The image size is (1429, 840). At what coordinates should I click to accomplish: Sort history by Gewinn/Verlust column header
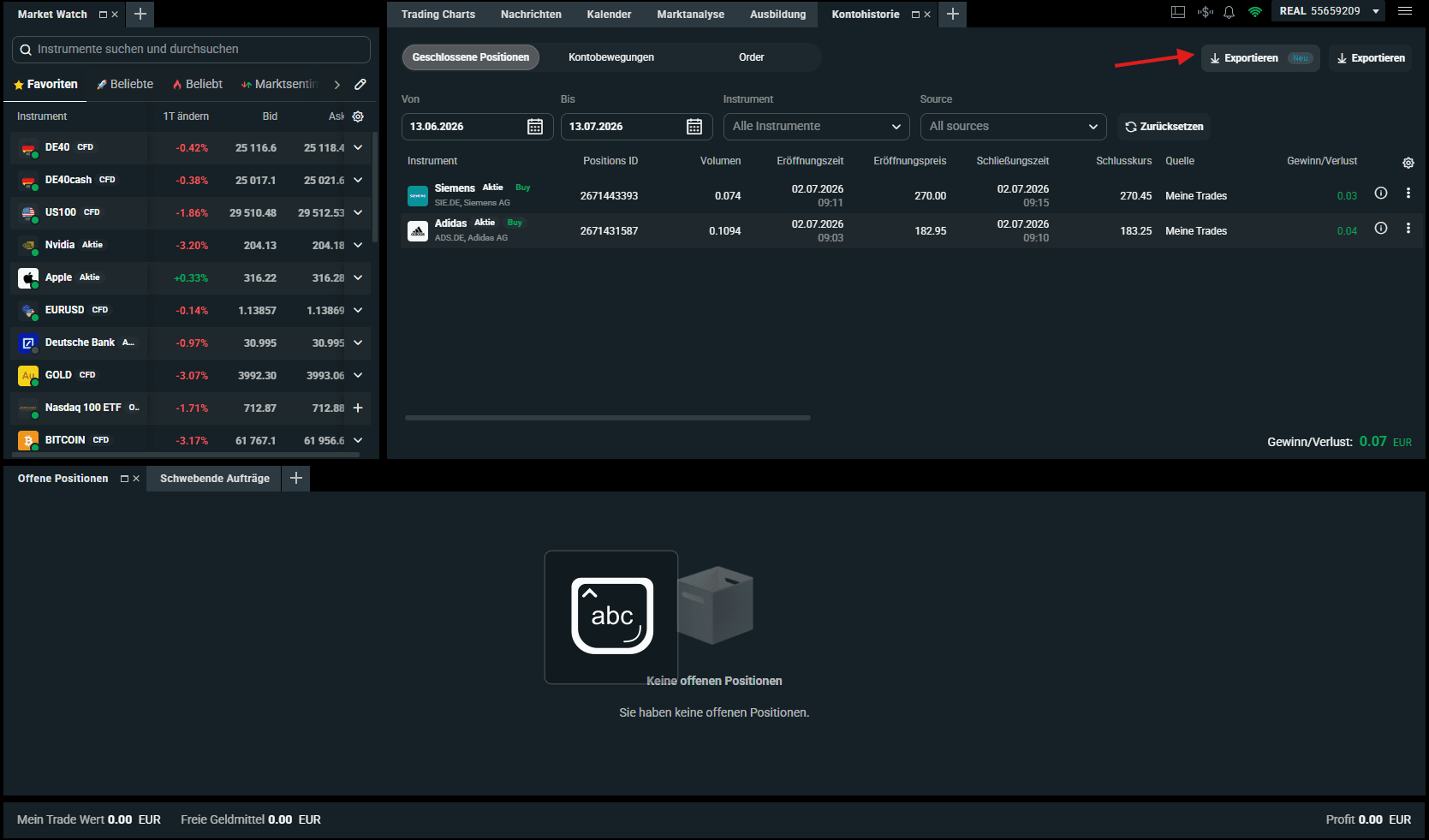[x=1322, y=161]
